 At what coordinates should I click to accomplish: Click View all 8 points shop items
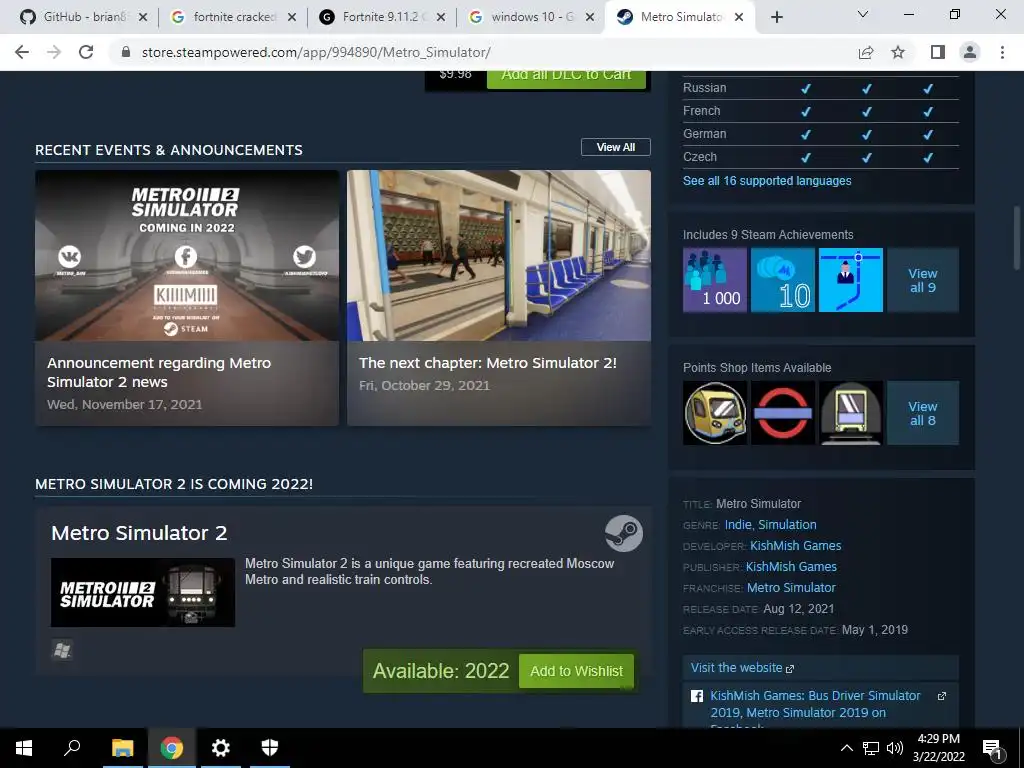(923, 413)
